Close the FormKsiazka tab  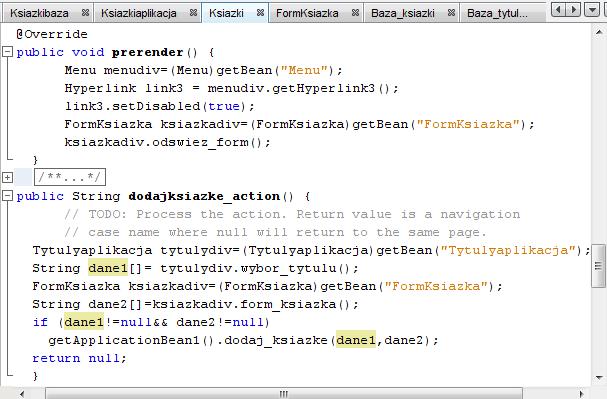click(355, 13)
